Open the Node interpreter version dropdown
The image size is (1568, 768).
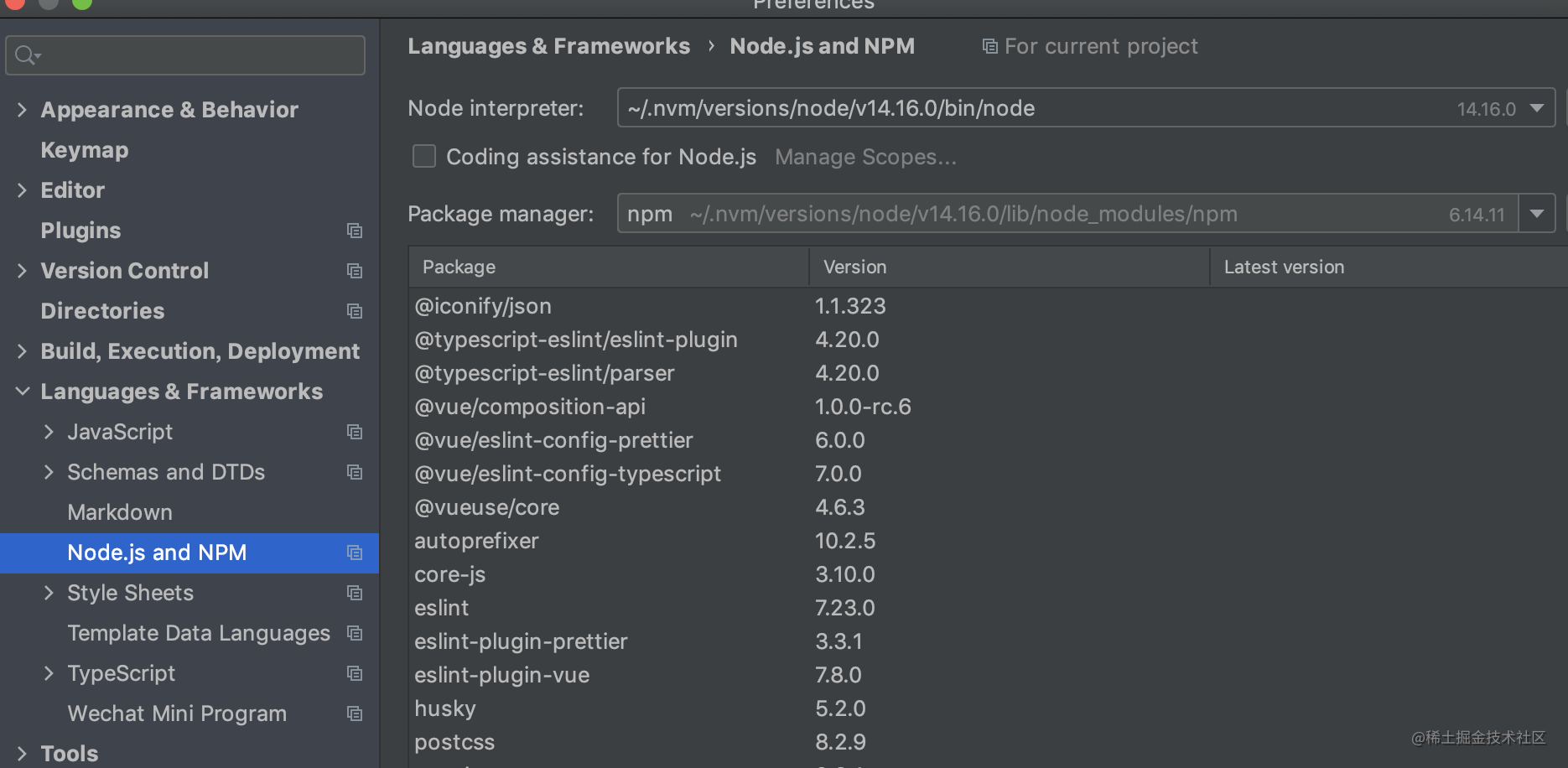coord(1537,107)
